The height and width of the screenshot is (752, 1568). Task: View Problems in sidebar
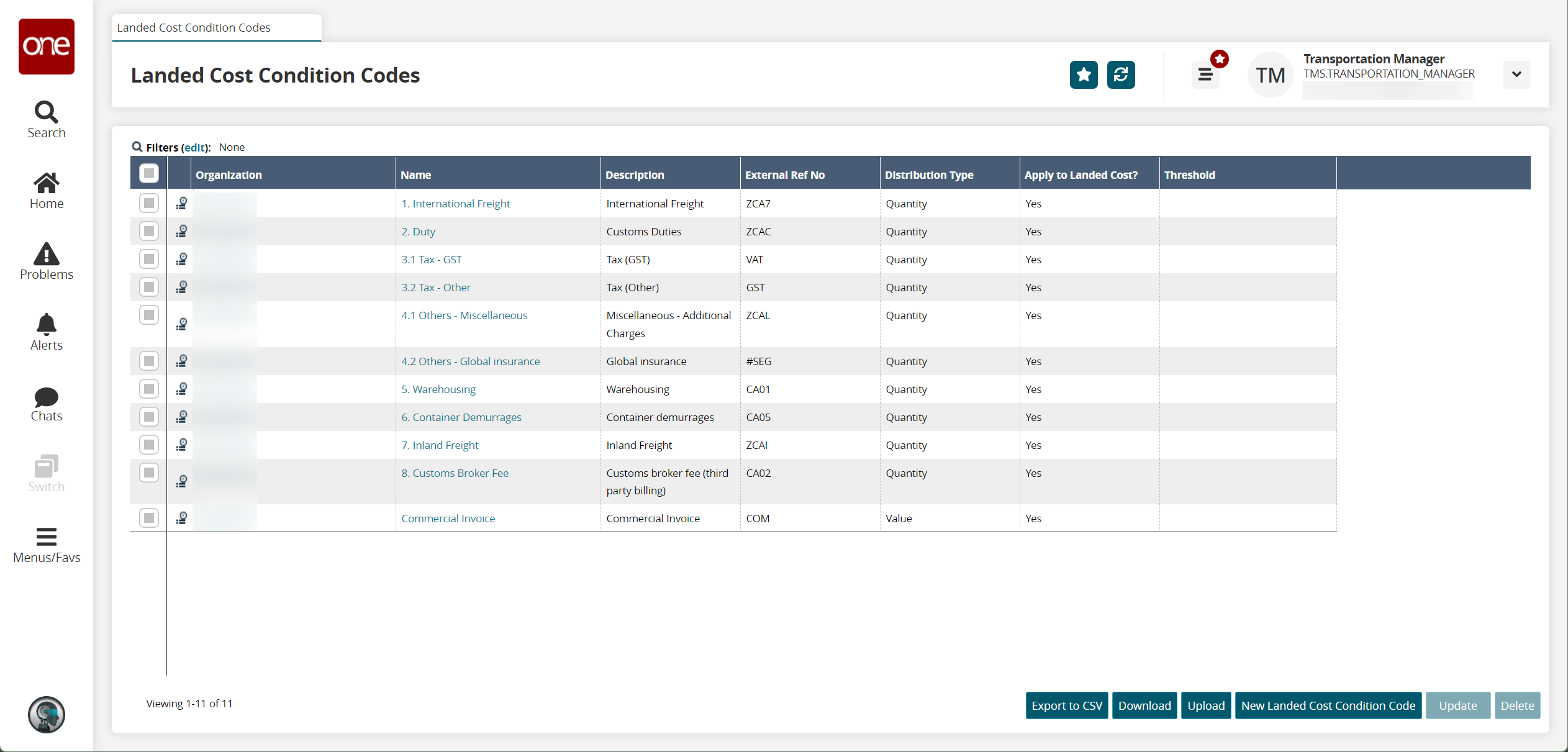pos(46,262)
